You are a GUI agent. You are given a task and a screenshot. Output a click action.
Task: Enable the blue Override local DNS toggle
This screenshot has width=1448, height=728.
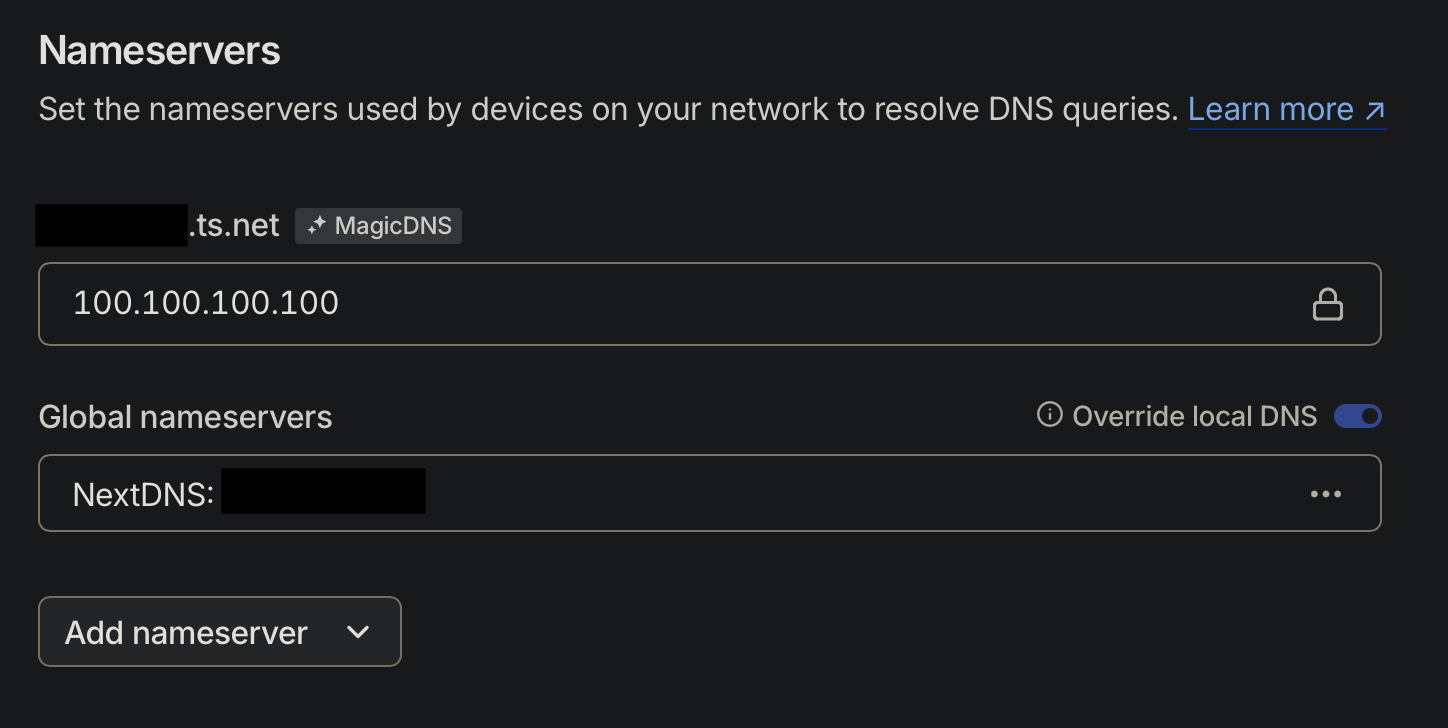pos(1357,416)
